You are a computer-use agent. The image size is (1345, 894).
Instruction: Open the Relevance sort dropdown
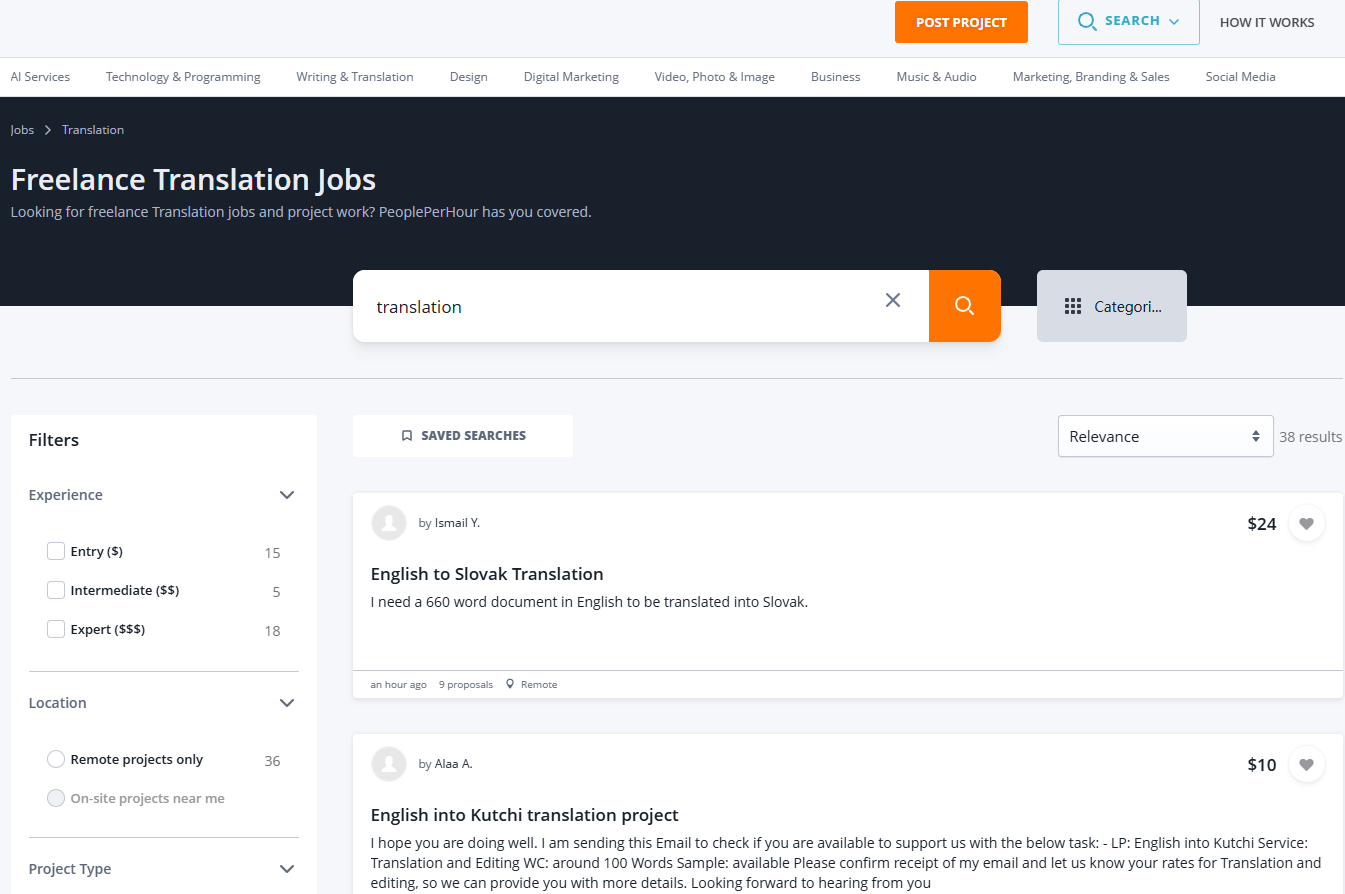pos(1165,436)
